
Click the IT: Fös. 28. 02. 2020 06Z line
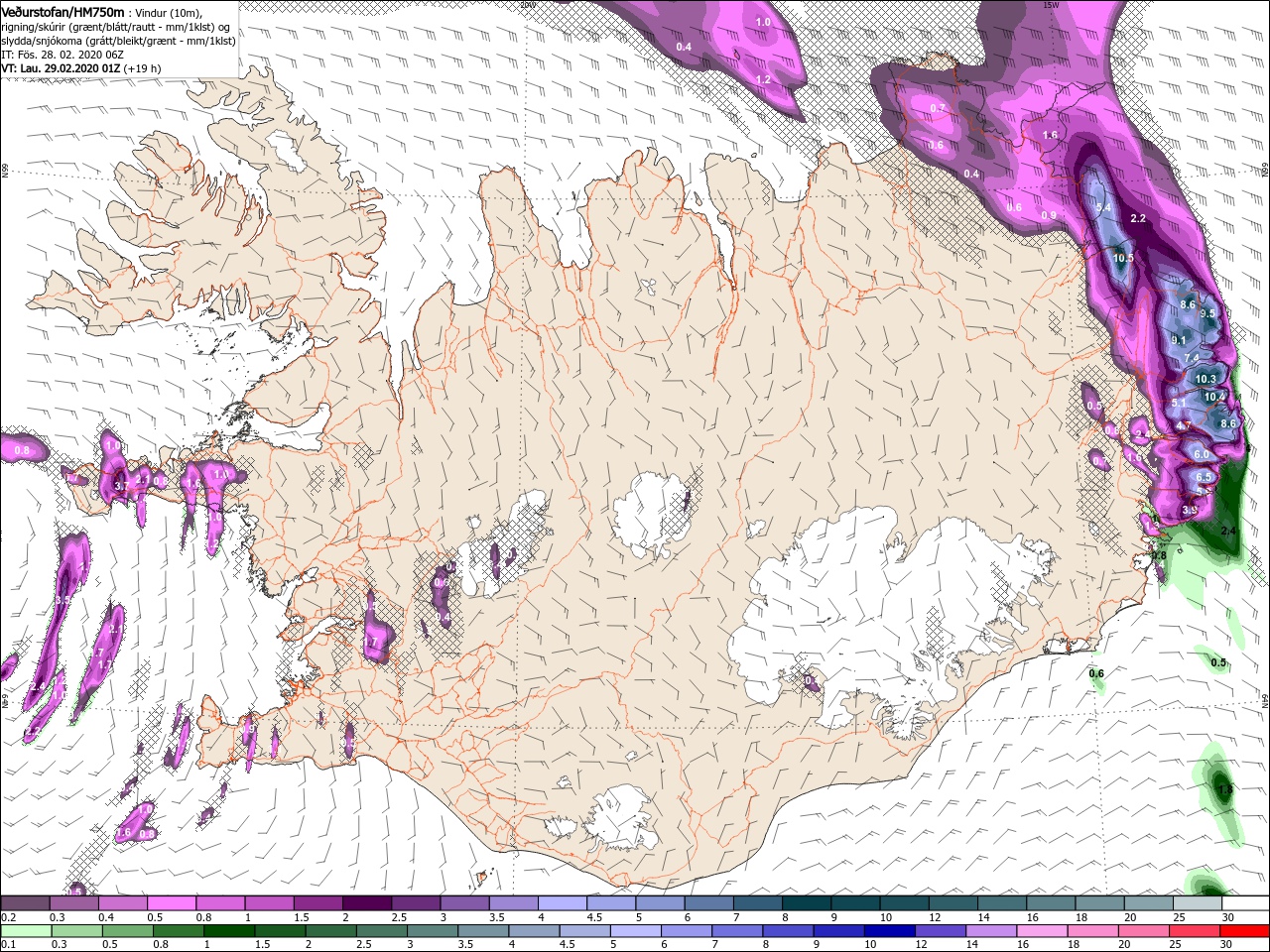point(61,55)
